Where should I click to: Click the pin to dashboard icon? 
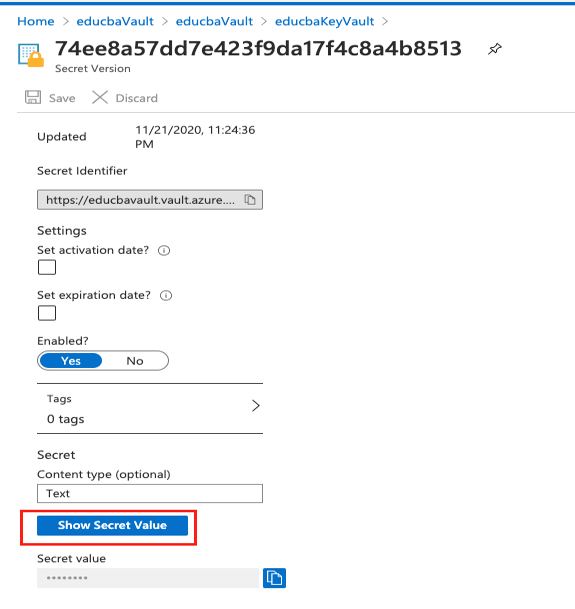click(x=495, y=49)
